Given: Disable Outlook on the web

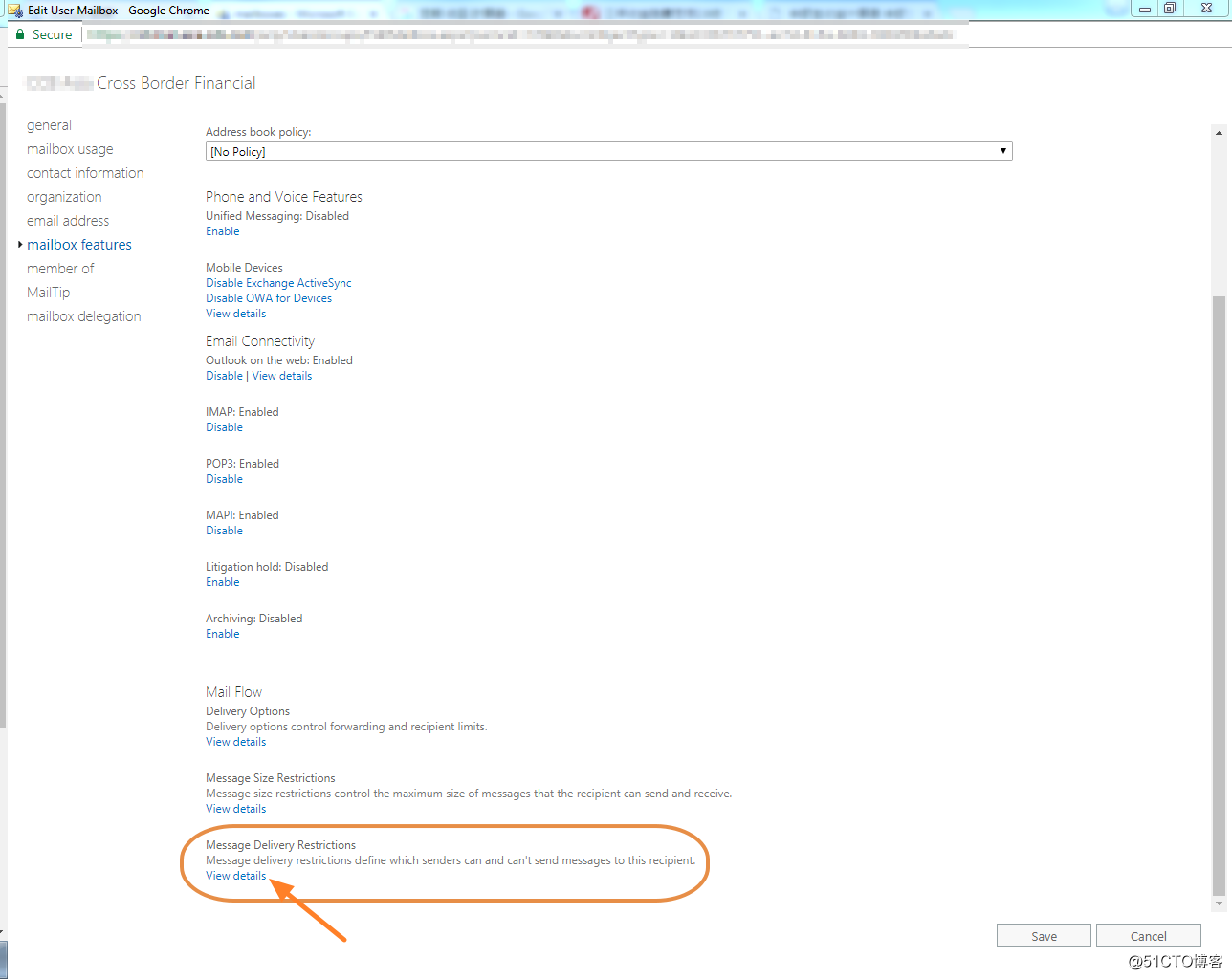Looking at the screenshot, I should pyautogui.click(x=224, y=376).
